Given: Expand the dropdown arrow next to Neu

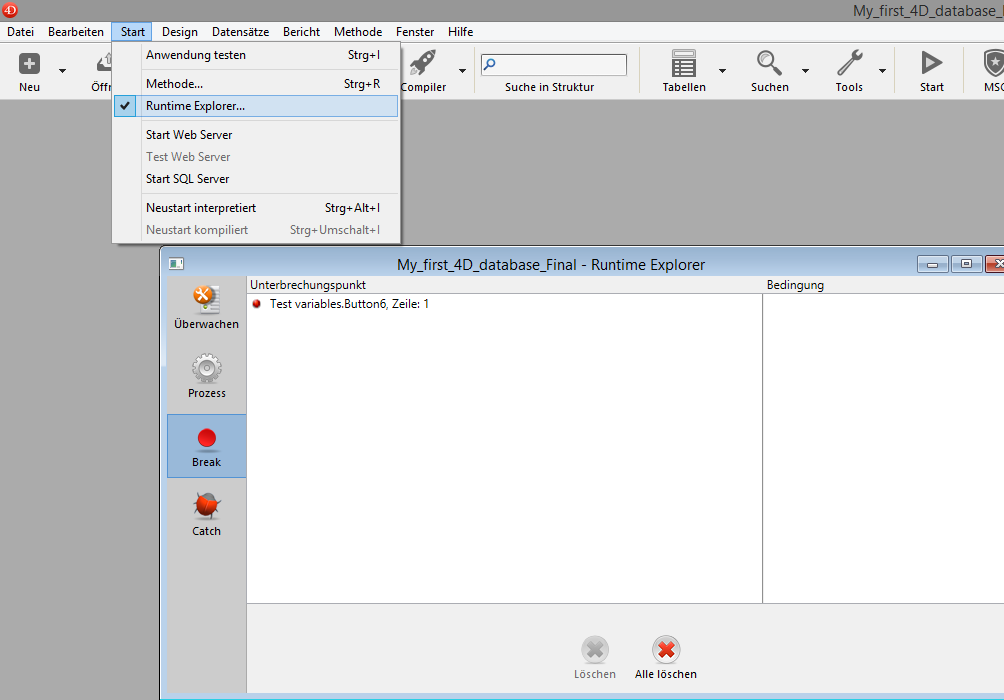Looking at the screenshot, I should click(62, 71).
